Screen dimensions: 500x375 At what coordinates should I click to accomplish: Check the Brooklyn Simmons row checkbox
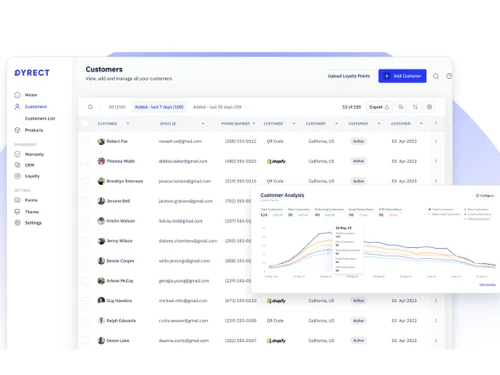[85, 181]
